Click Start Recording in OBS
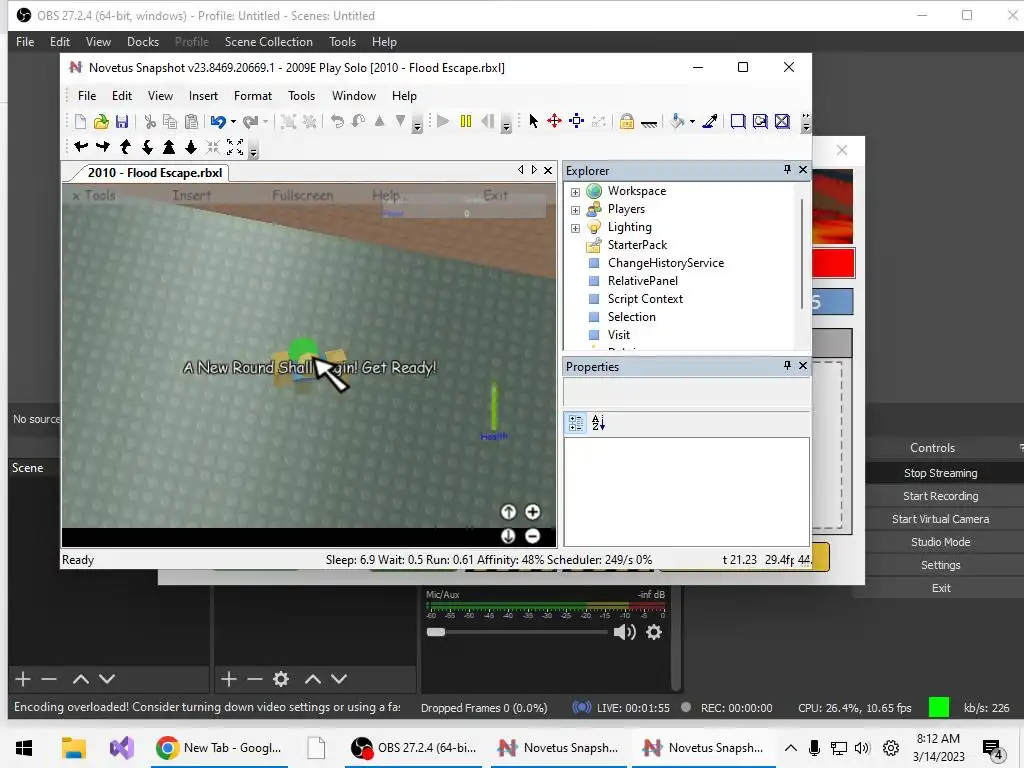Image resolution: width=1024 pixels, height=768 pixels. click(x=940, y=496)
